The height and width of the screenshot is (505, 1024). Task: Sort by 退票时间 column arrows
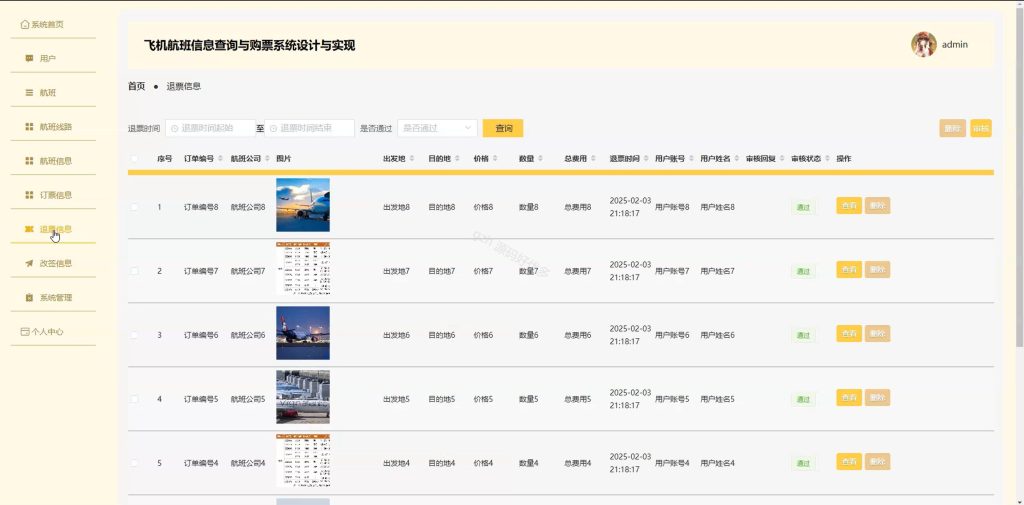click(646, 159)
